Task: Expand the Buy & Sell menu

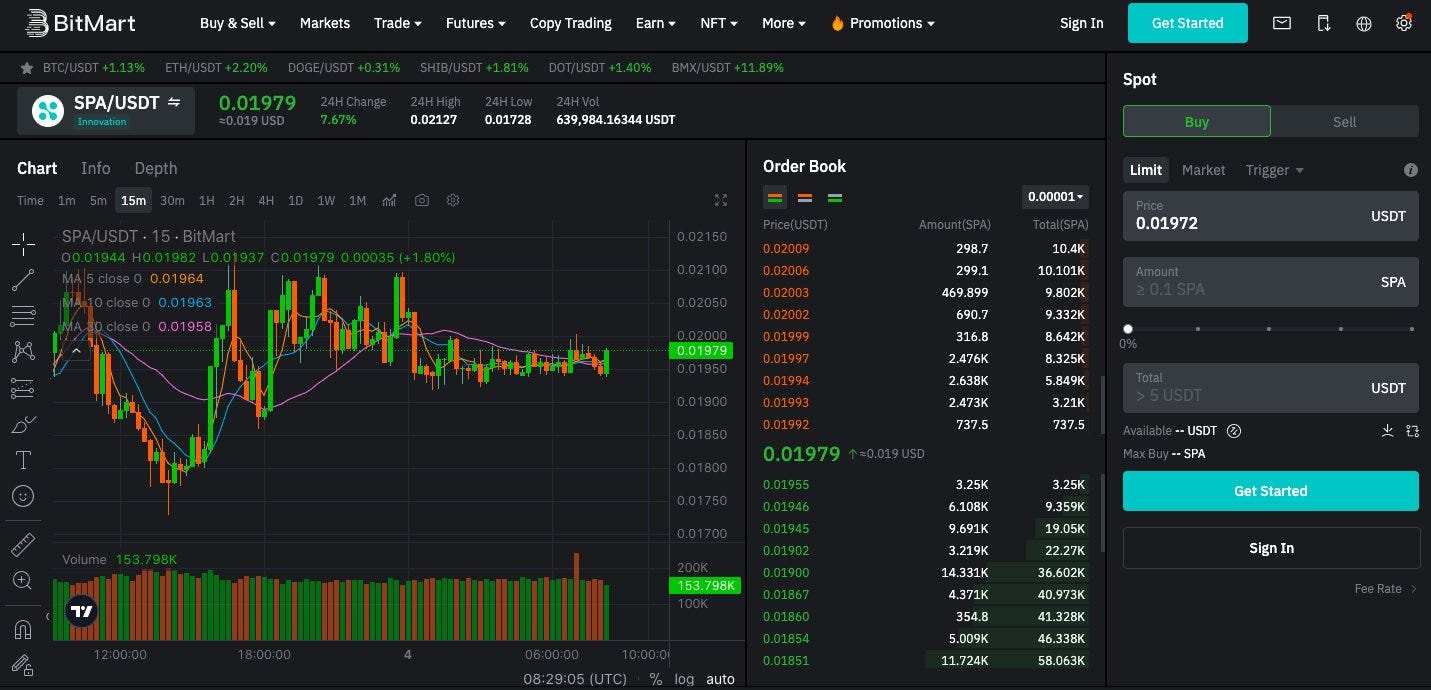Action: 238,23
